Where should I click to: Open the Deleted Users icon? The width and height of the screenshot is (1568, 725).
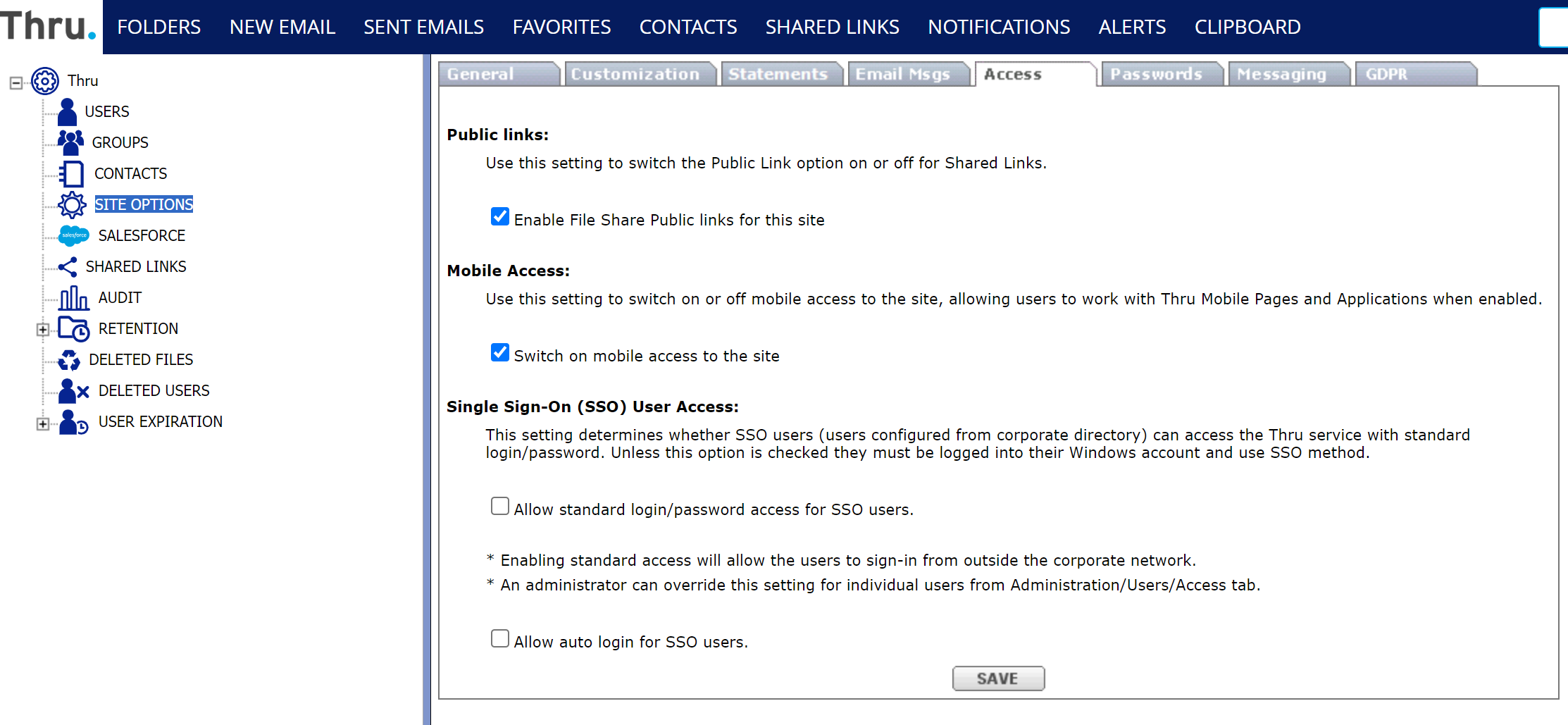pos(73,391)
